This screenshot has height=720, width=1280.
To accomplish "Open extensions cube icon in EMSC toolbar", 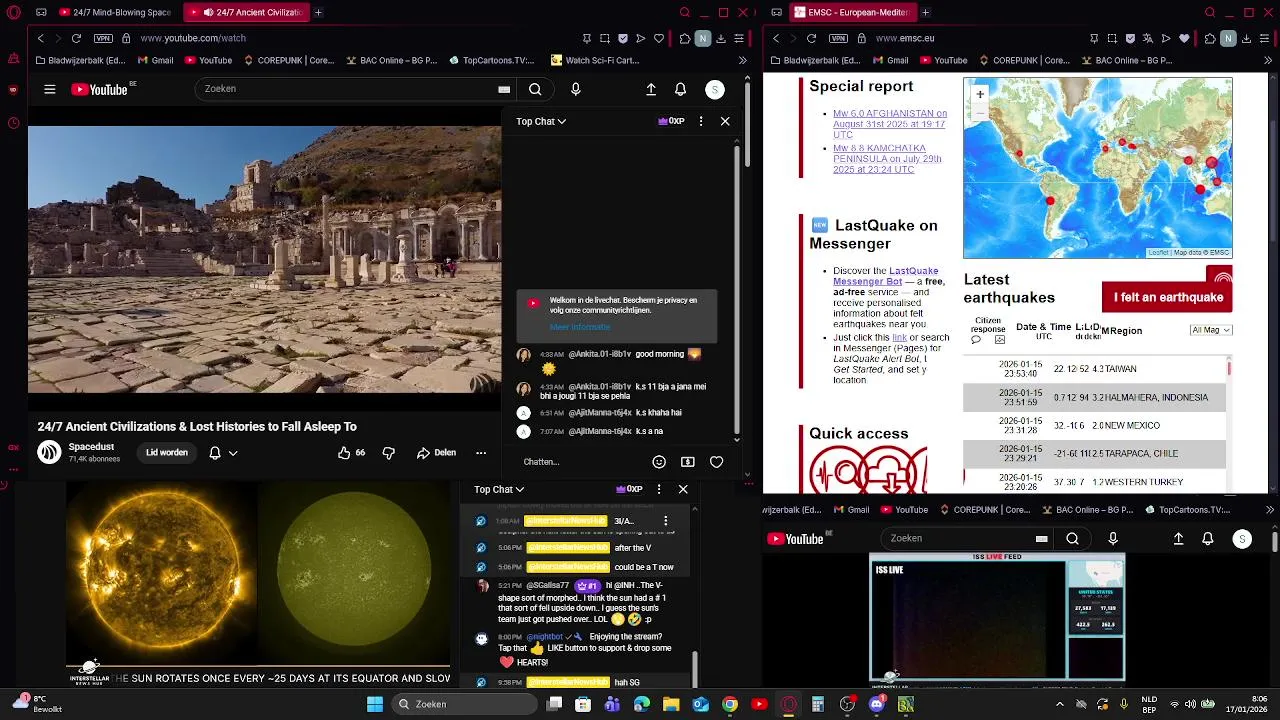I will [x=1210, y=38].
